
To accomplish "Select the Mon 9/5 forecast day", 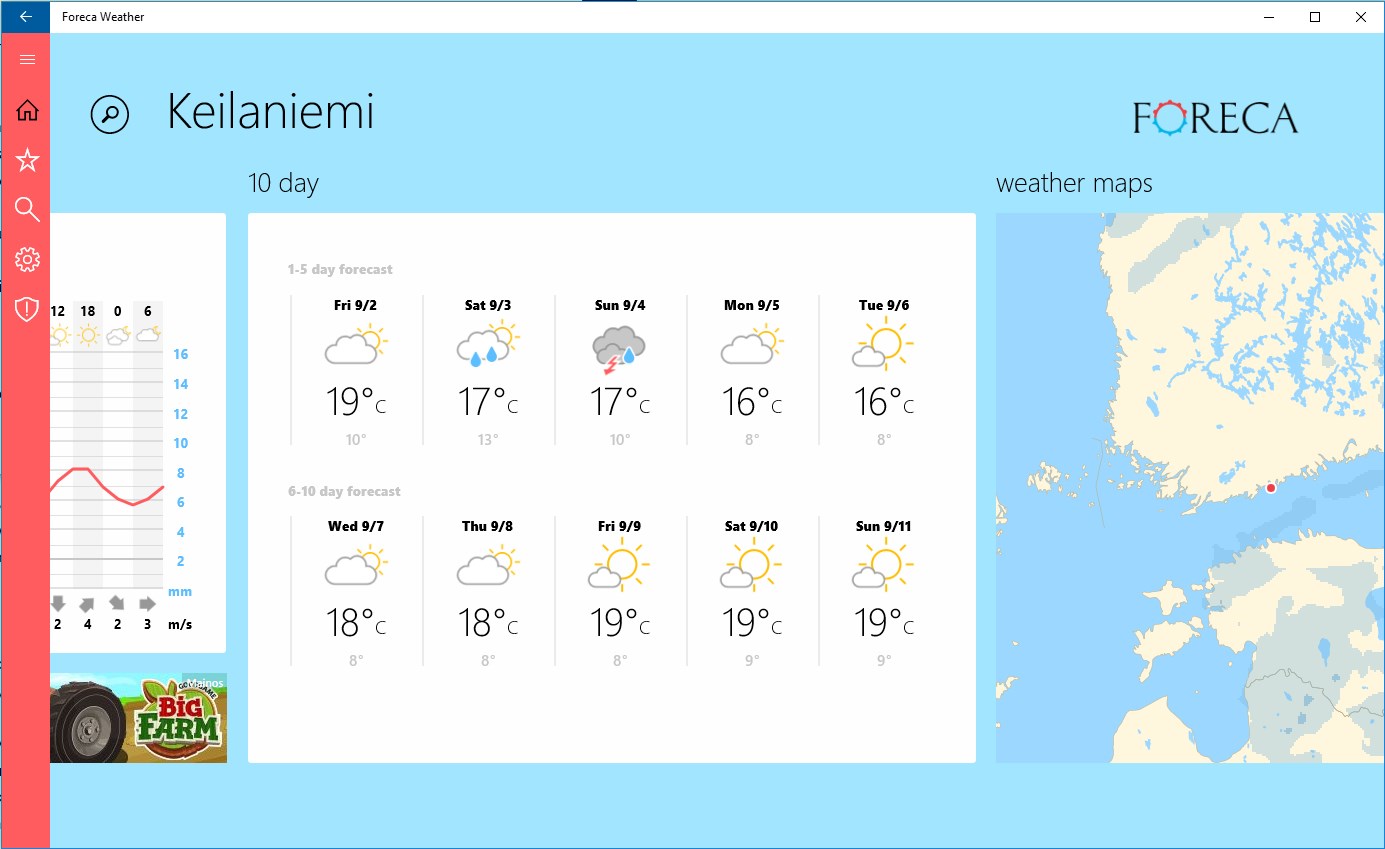I will point(752,370).
